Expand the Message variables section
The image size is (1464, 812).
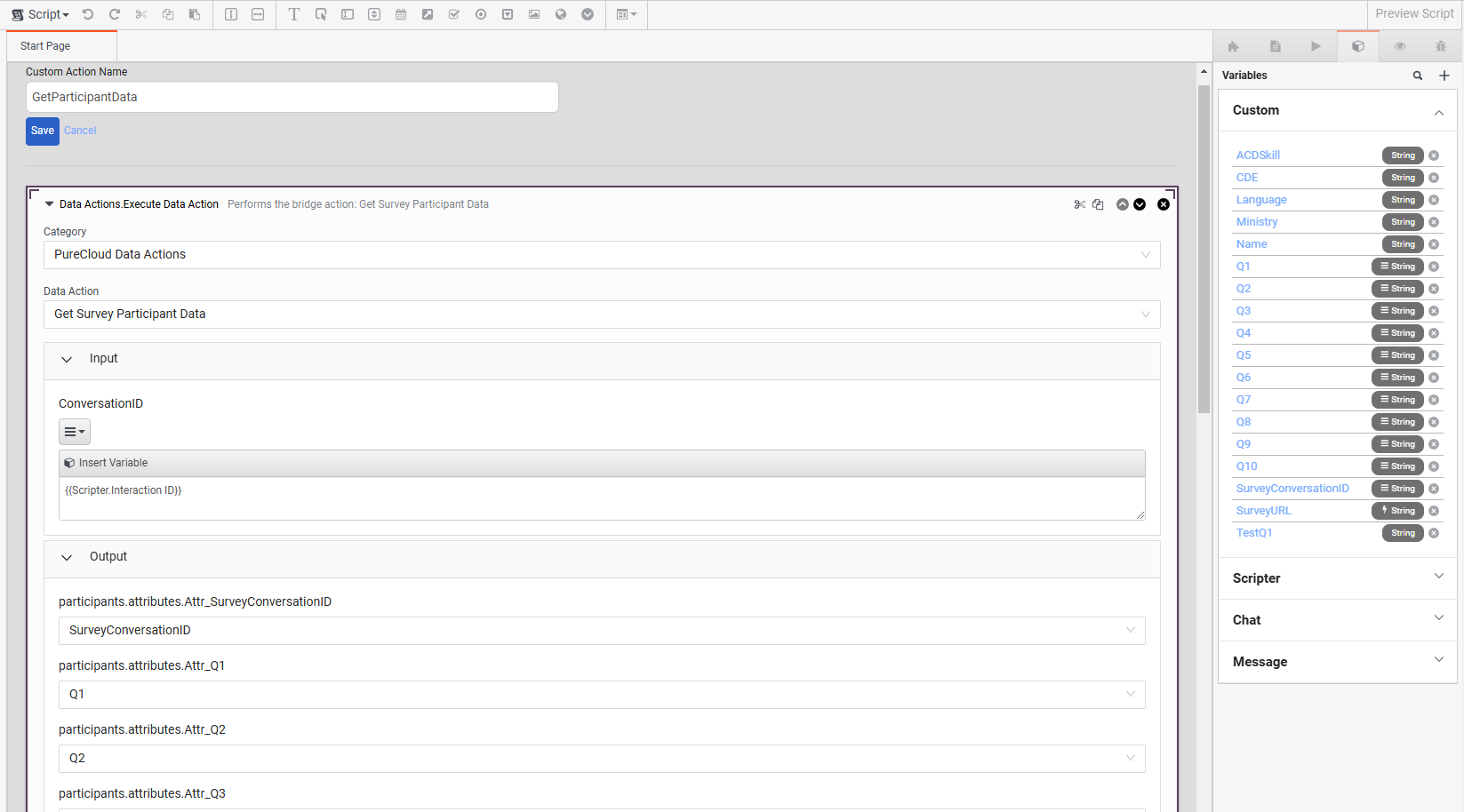tap(1438, 660)
